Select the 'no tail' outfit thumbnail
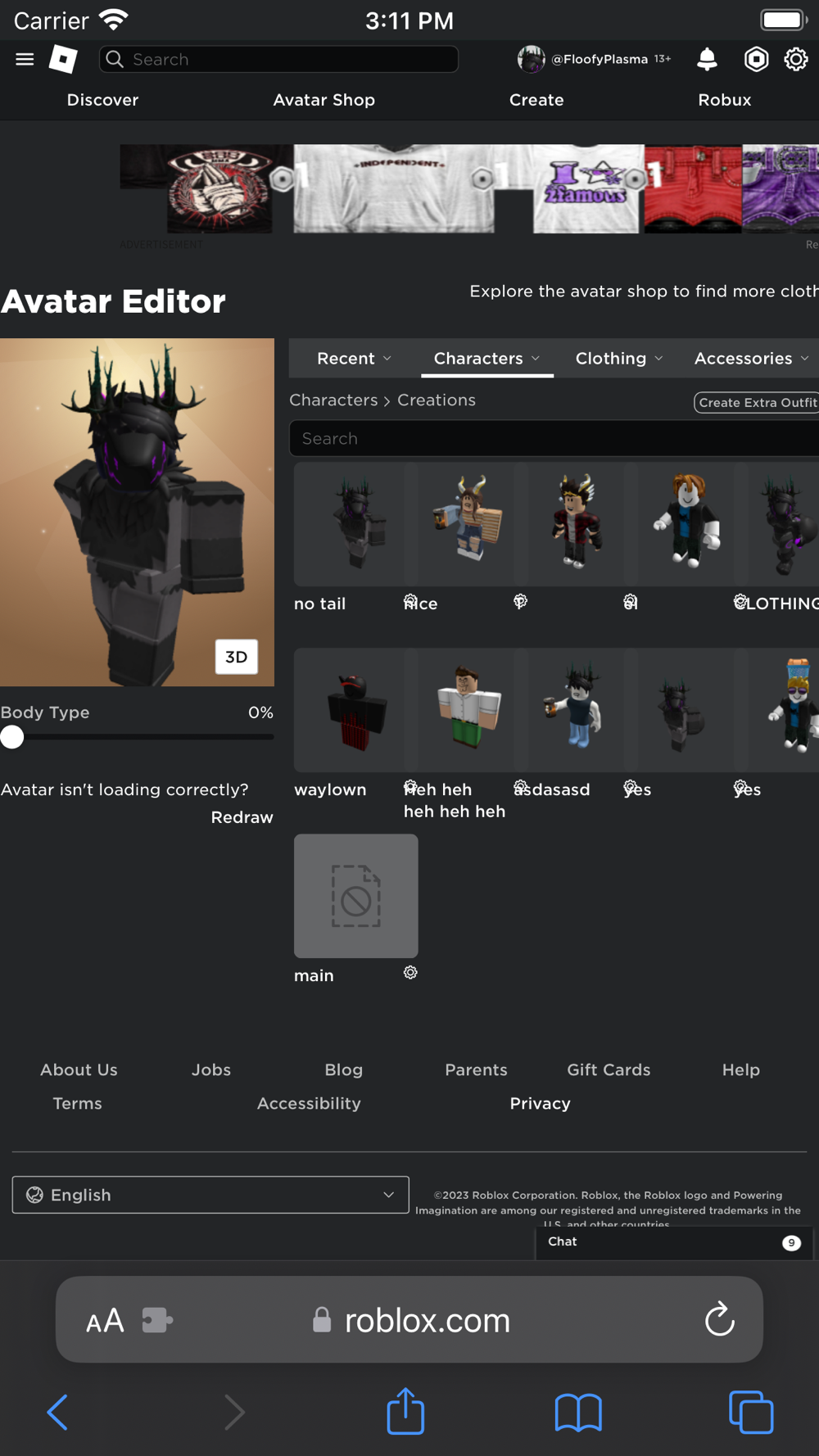 [x=355, y=524]
